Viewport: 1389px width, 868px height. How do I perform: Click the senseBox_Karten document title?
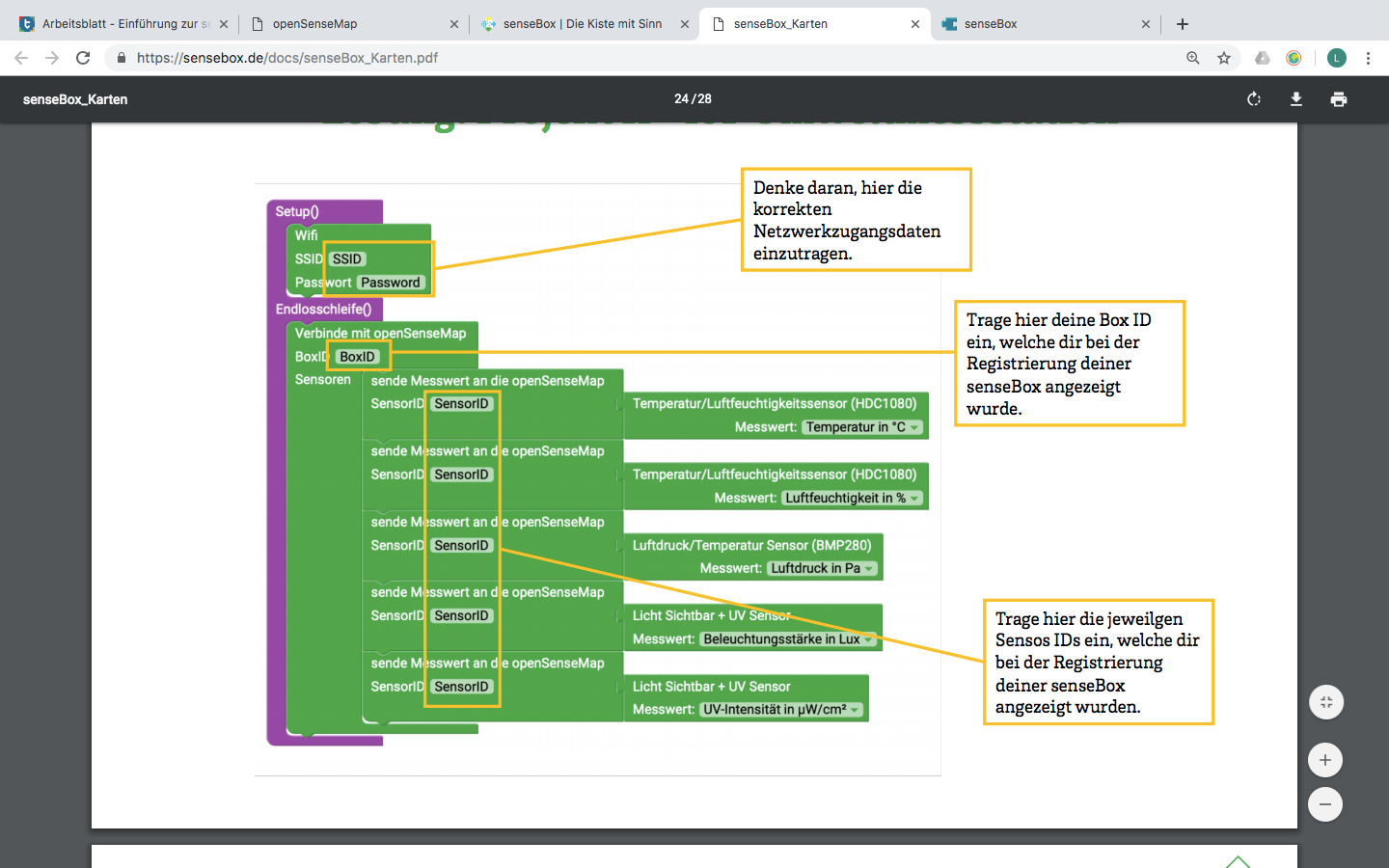pyautogui.click(x=75, y=99)
